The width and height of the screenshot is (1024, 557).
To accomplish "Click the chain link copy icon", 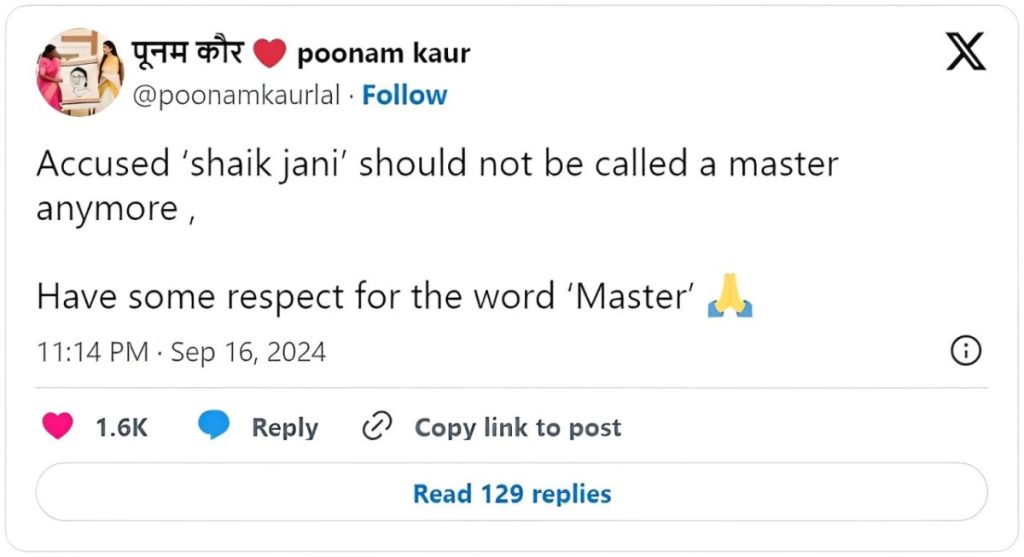I will (376, 427).
